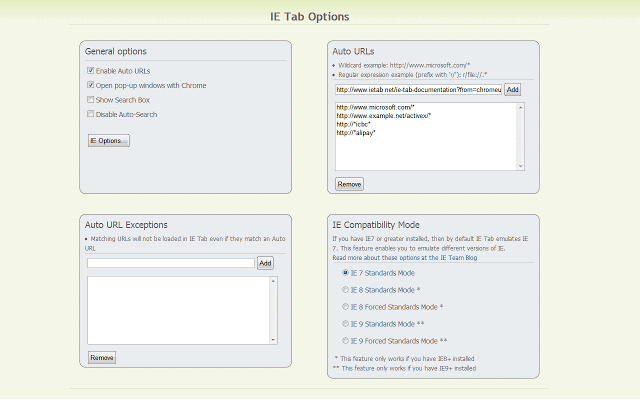The image size is (640, 400).
Task: Click Remove button under Auto URLs list
Action: tap(350, 184)
